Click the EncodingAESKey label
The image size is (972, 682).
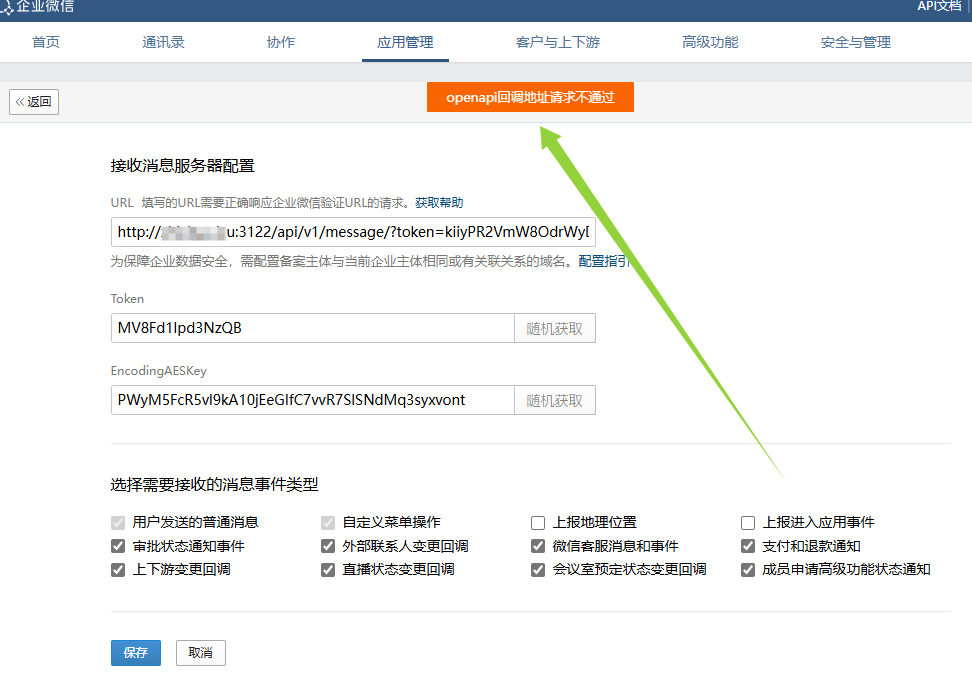pos(159,371)
